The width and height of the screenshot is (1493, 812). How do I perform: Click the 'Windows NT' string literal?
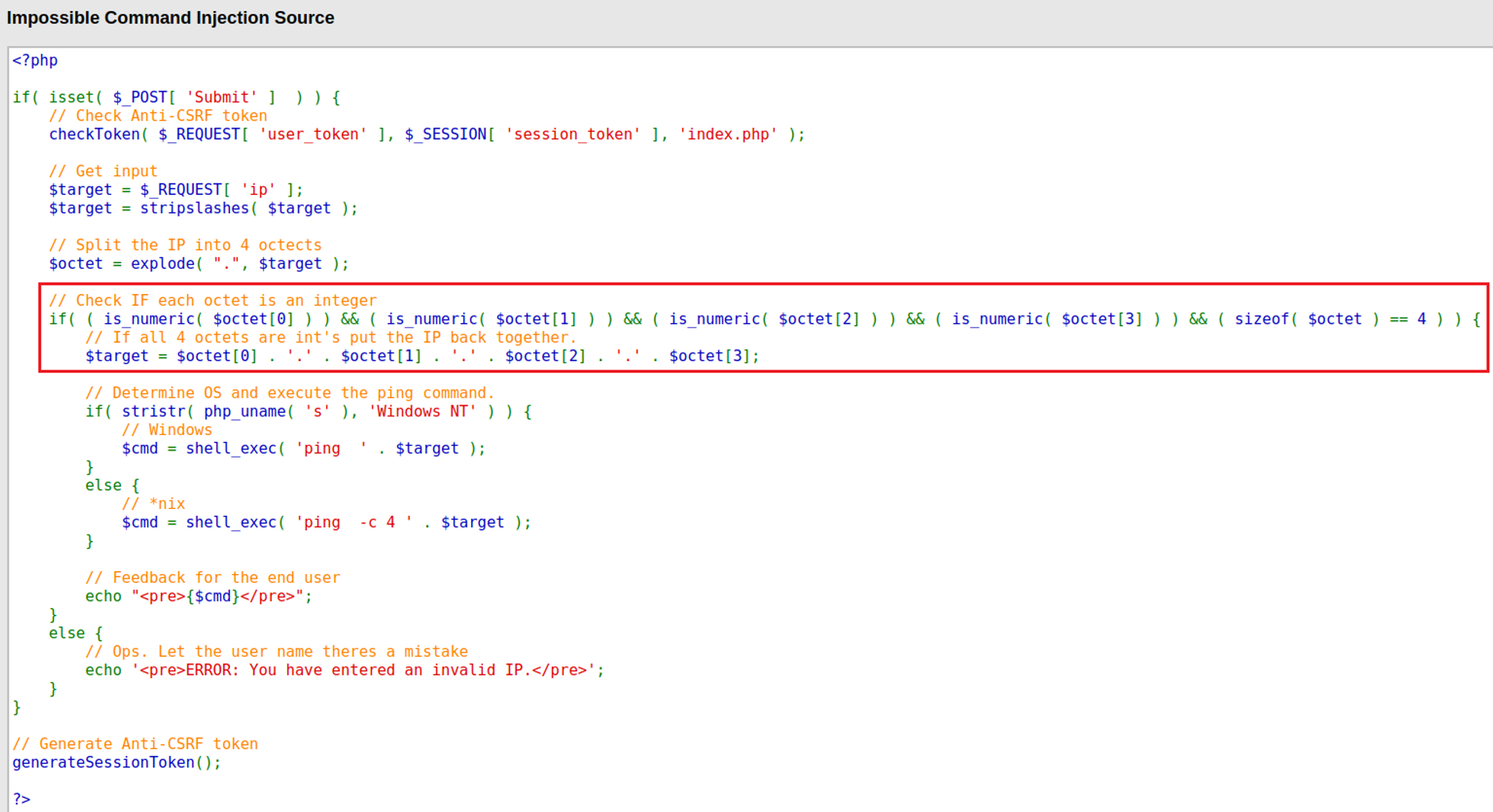coord(423,411)
